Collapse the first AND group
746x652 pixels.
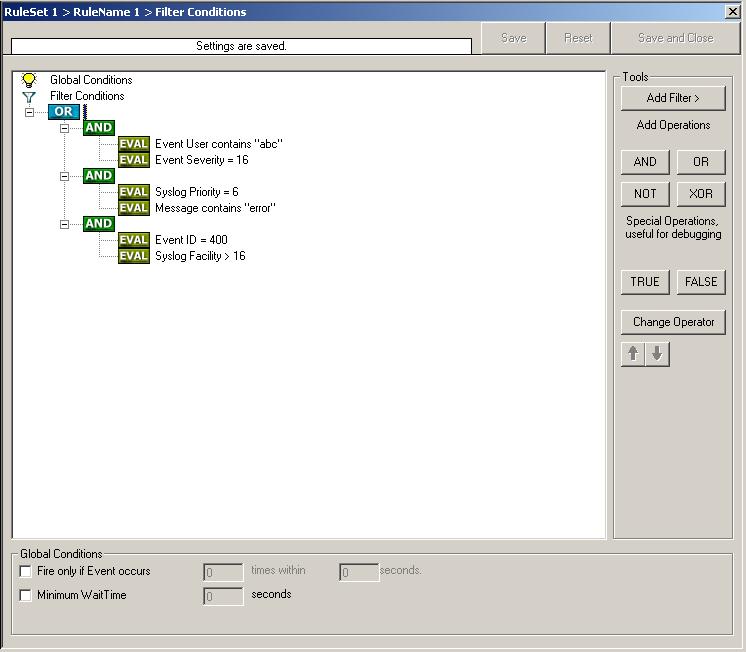point(64,128)
